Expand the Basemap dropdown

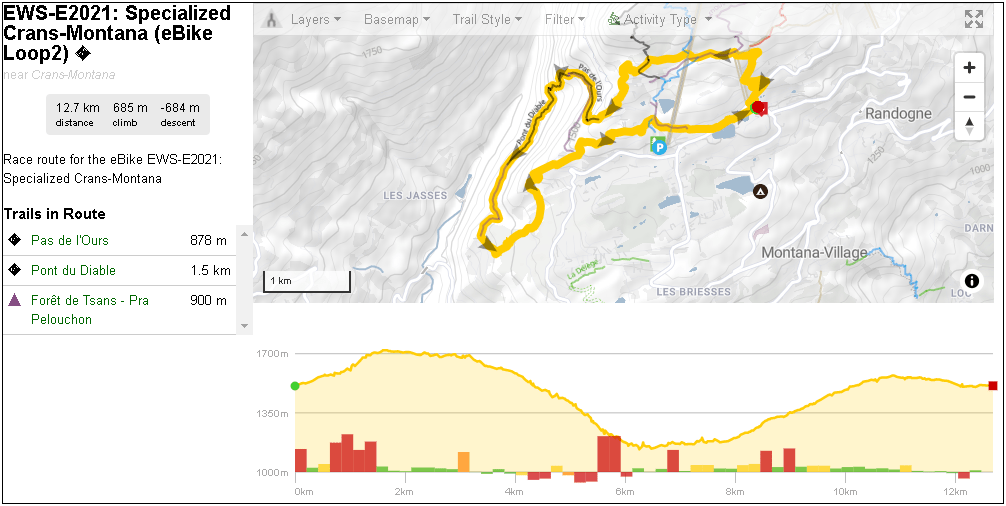pyautogui.click(x=396, y=20)
